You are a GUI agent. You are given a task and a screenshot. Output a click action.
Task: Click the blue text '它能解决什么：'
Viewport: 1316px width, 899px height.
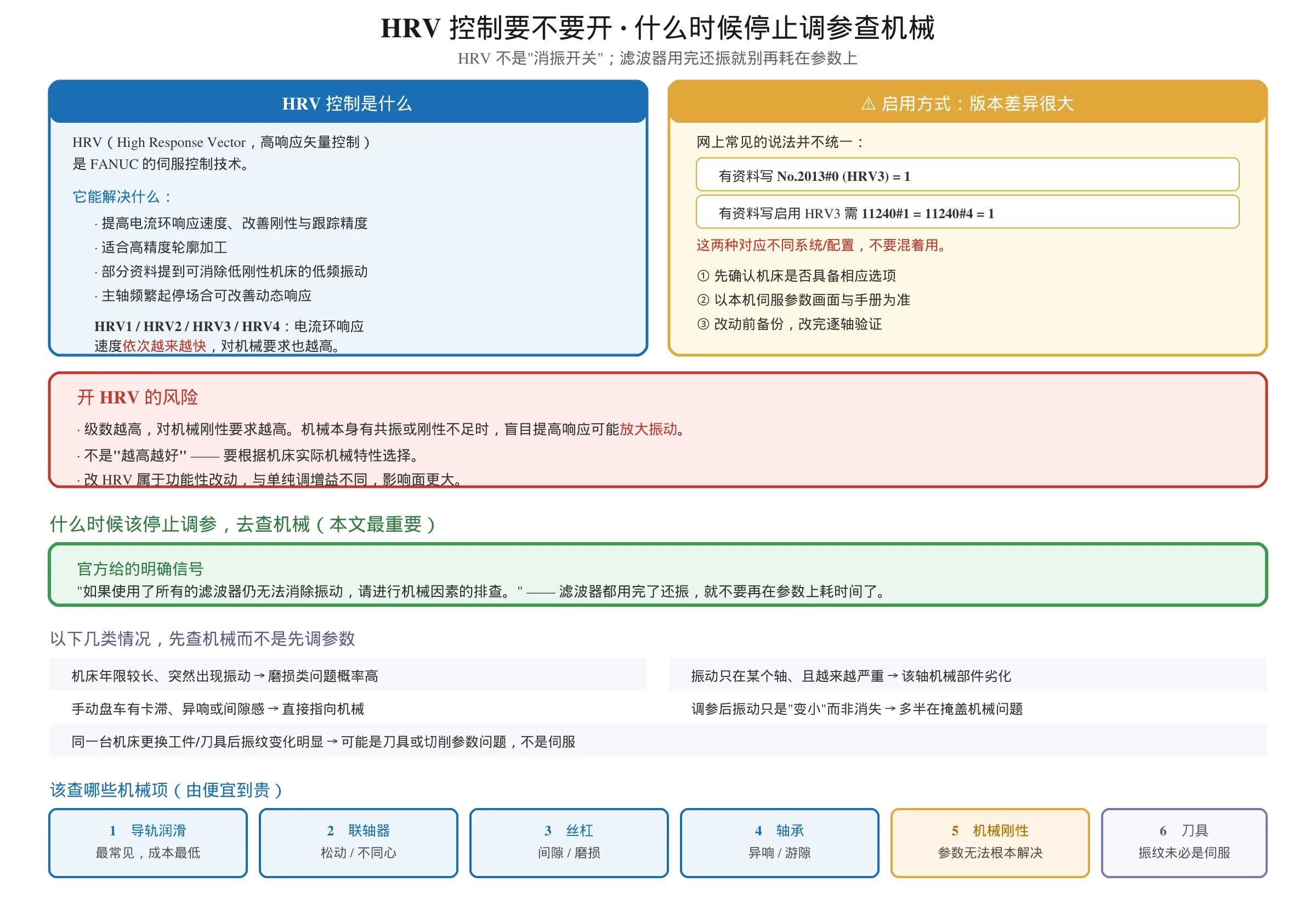pyautogui.click(x=122, y=196)
